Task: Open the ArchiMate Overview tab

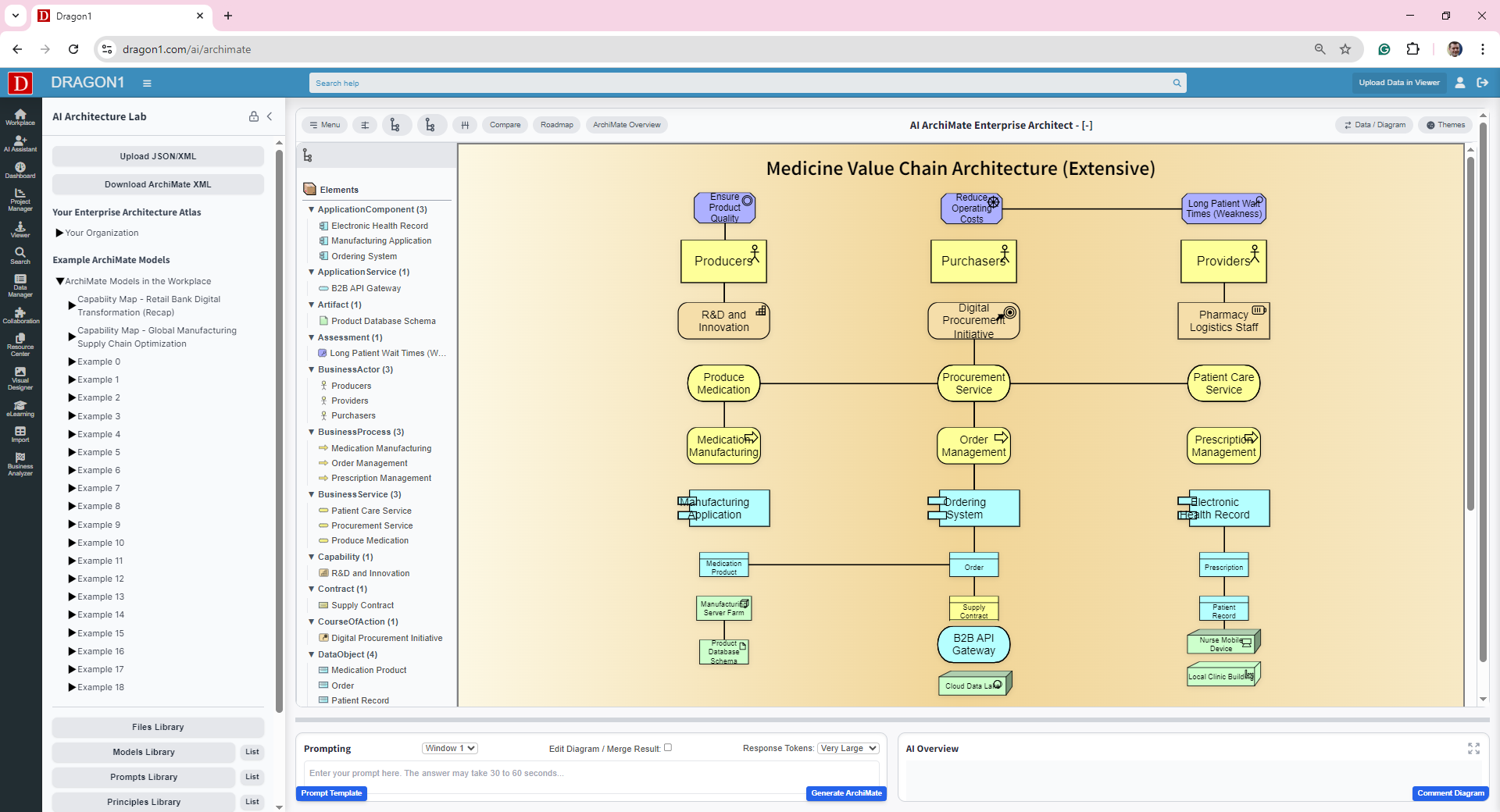Action: click(627, 125)
